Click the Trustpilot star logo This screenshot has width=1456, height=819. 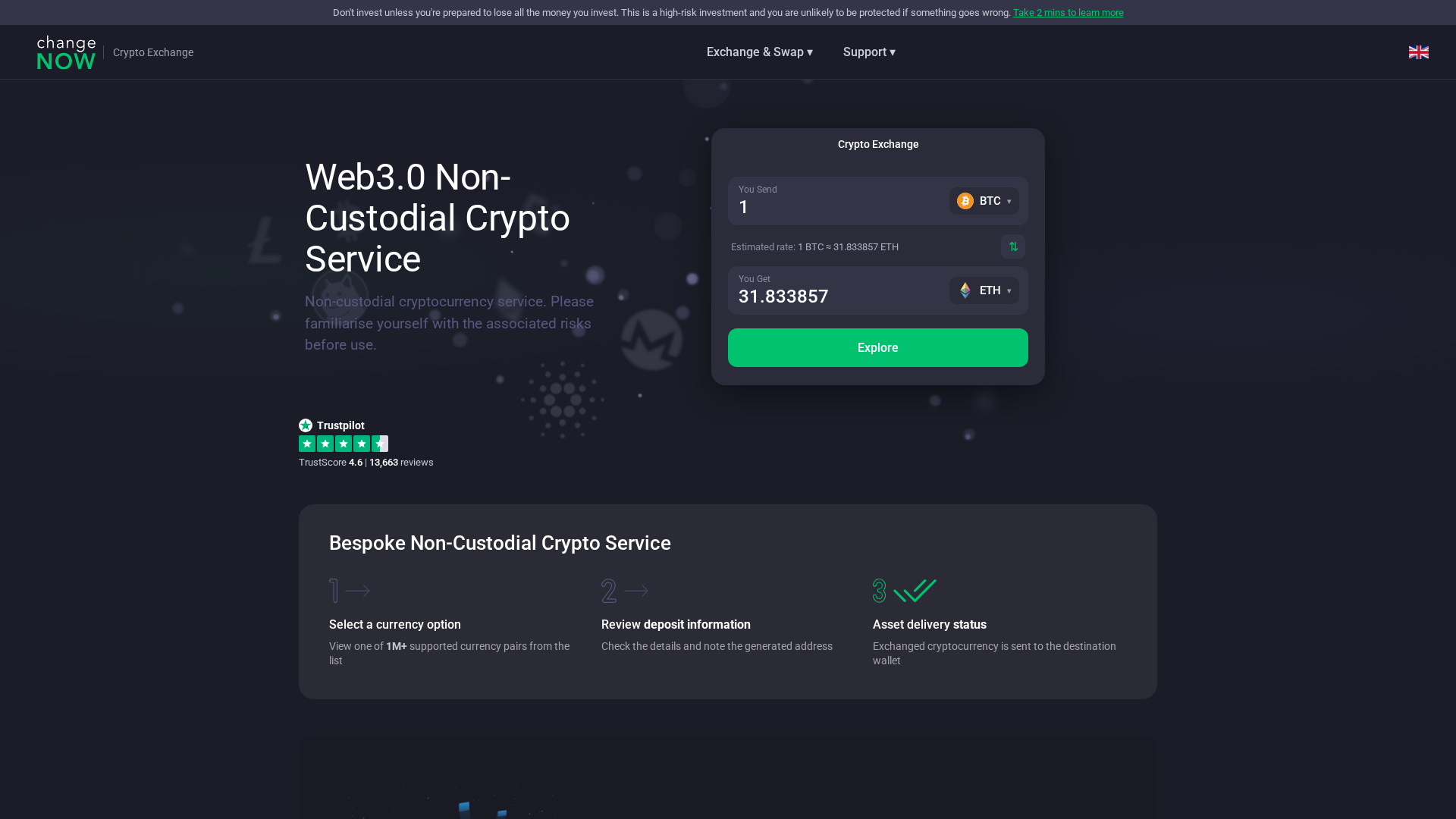(306, 425)
